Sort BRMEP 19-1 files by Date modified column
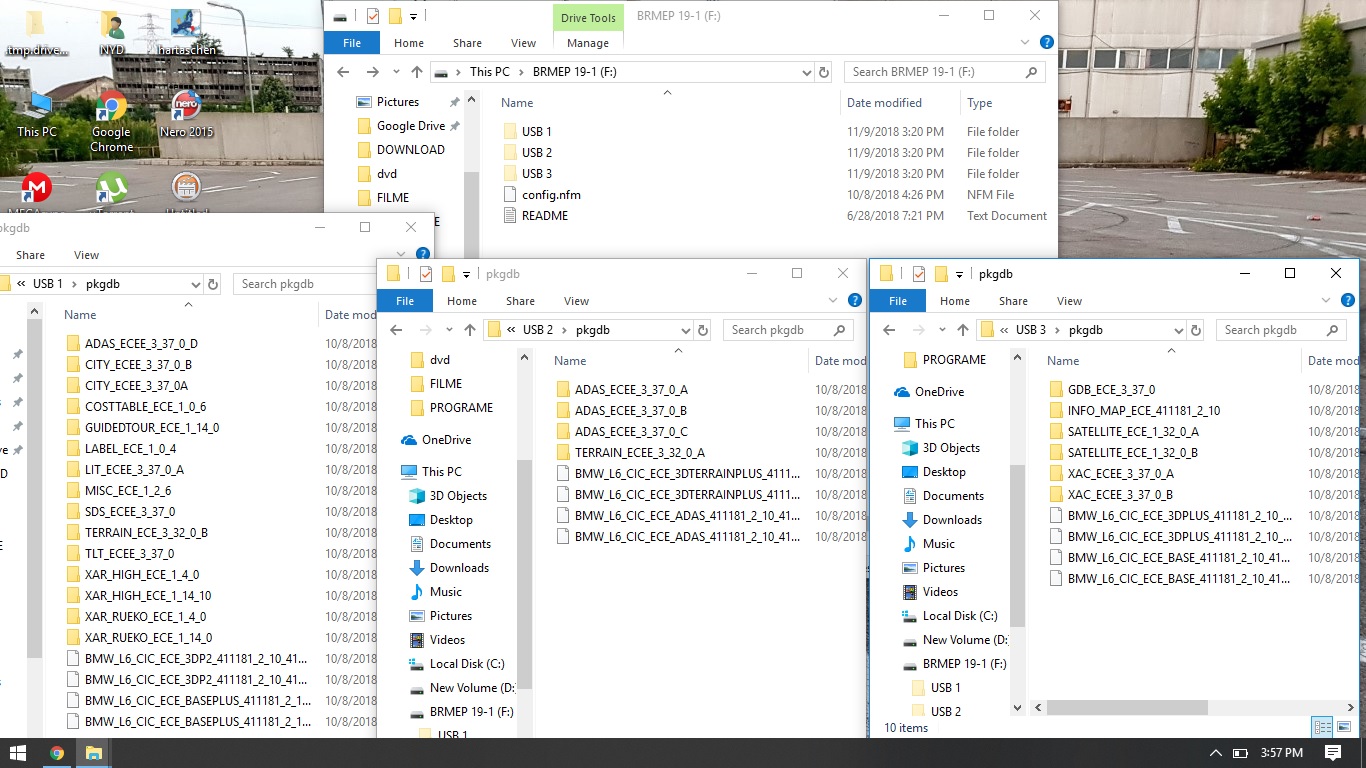1366x768 pixels. pos(884,103)
